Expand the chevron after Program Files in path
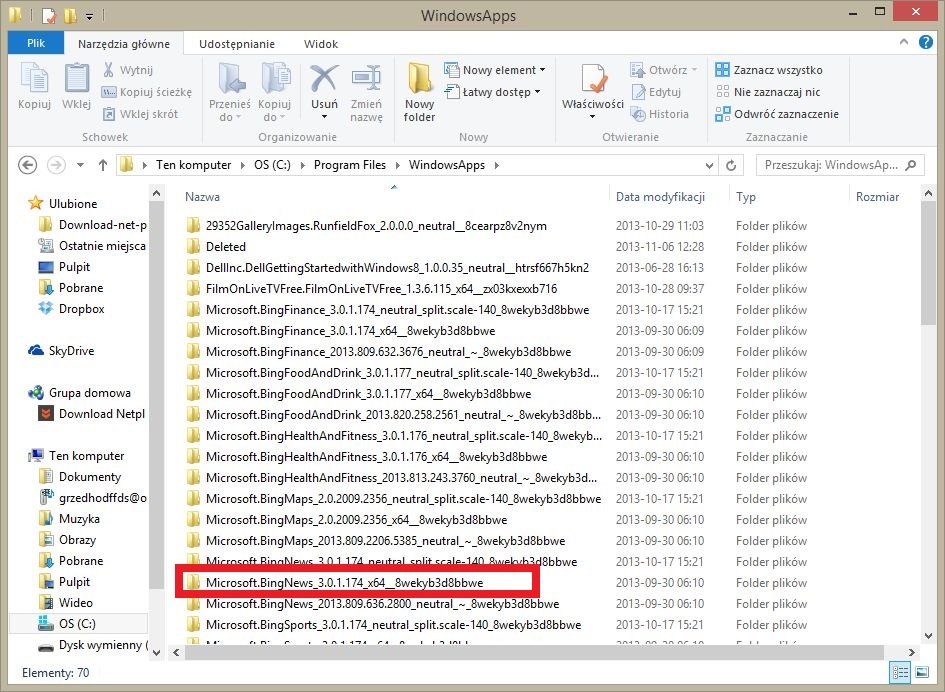The width and height of the screenshot is (945, 692). coord(398,165)
